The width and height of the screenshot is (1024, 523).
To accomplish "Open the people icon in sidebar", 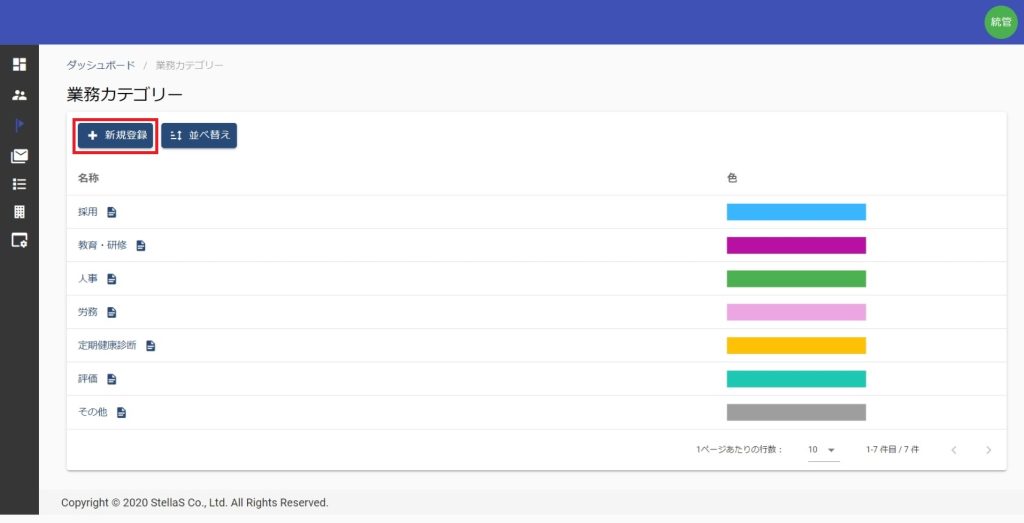I will [x=19, y=96].
